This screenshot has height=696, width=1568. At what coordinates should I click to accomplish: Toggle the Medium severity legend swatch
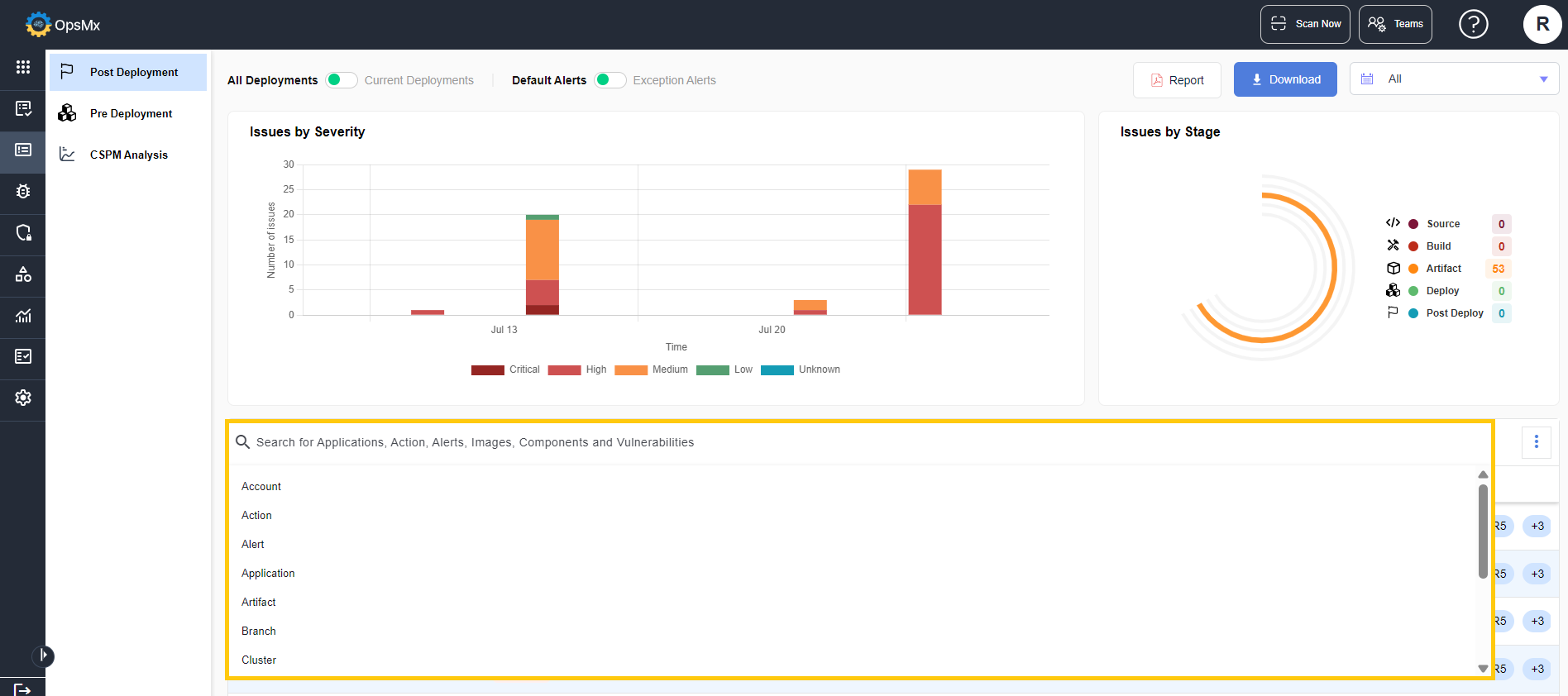point(631,369)
